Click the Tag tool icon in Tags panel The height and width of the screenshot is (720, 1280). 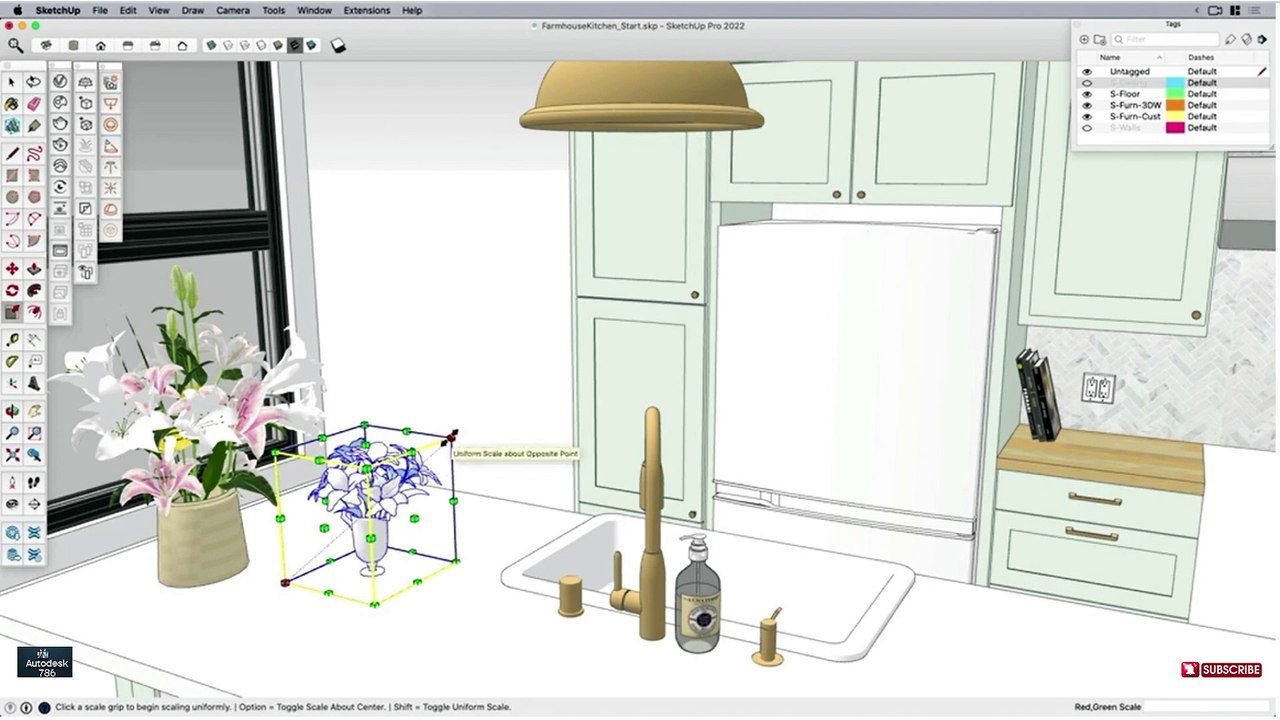[x=1231, y=40]
